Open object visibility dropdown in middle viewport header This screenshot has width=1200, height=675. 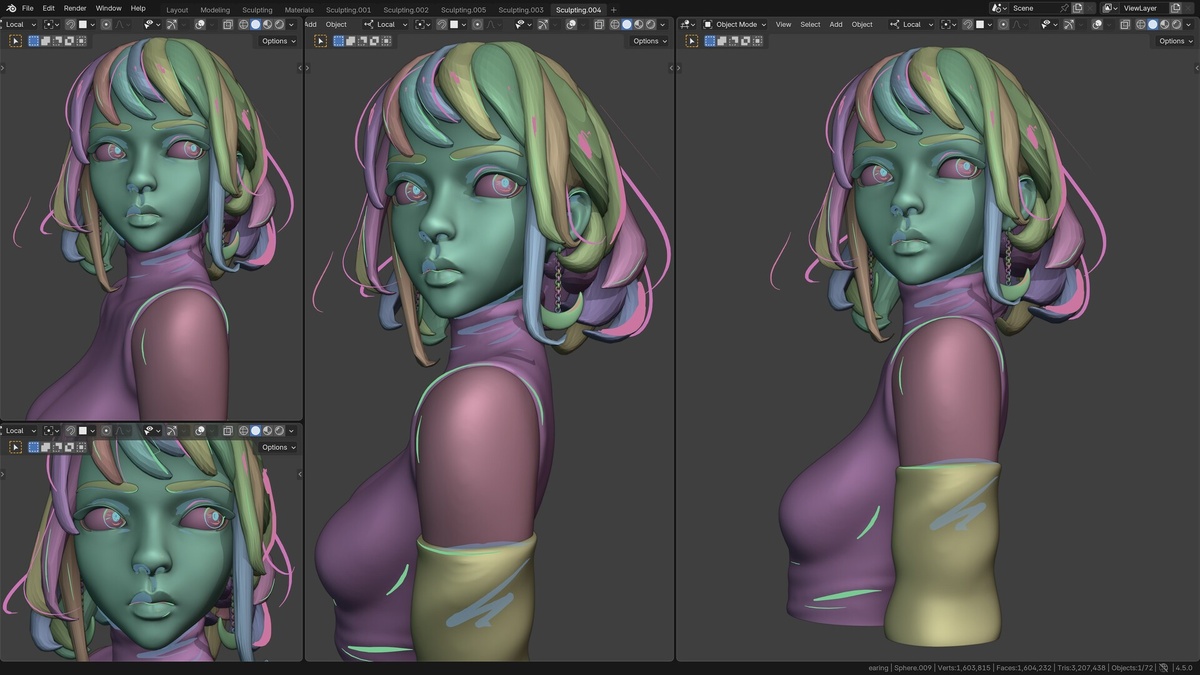524,25
